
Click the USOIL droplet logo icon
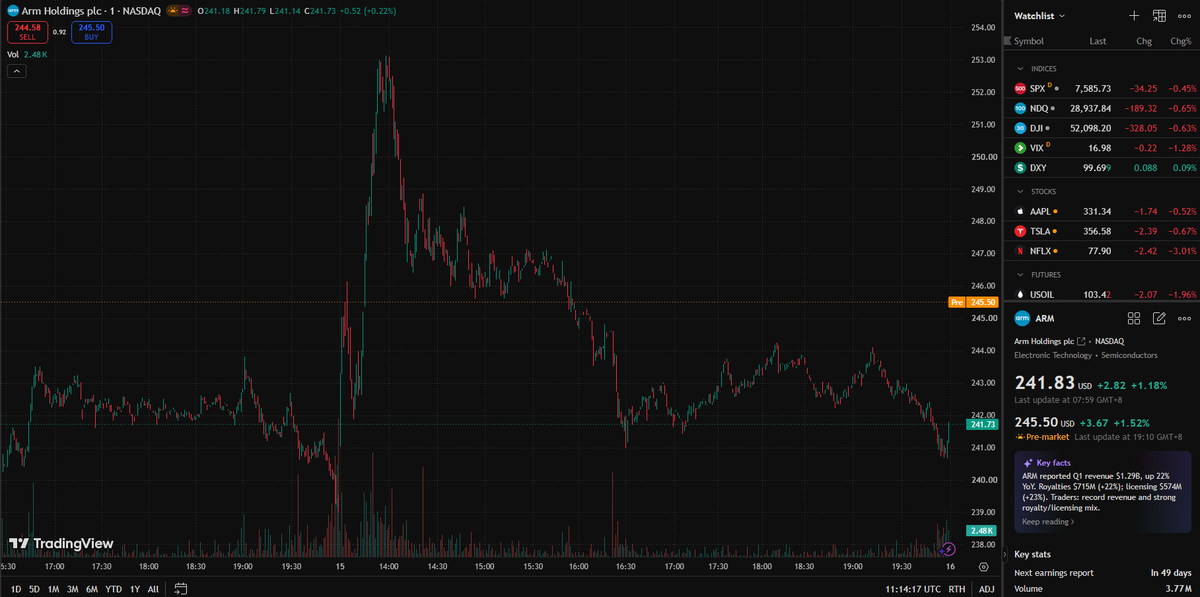[1020, 294]
